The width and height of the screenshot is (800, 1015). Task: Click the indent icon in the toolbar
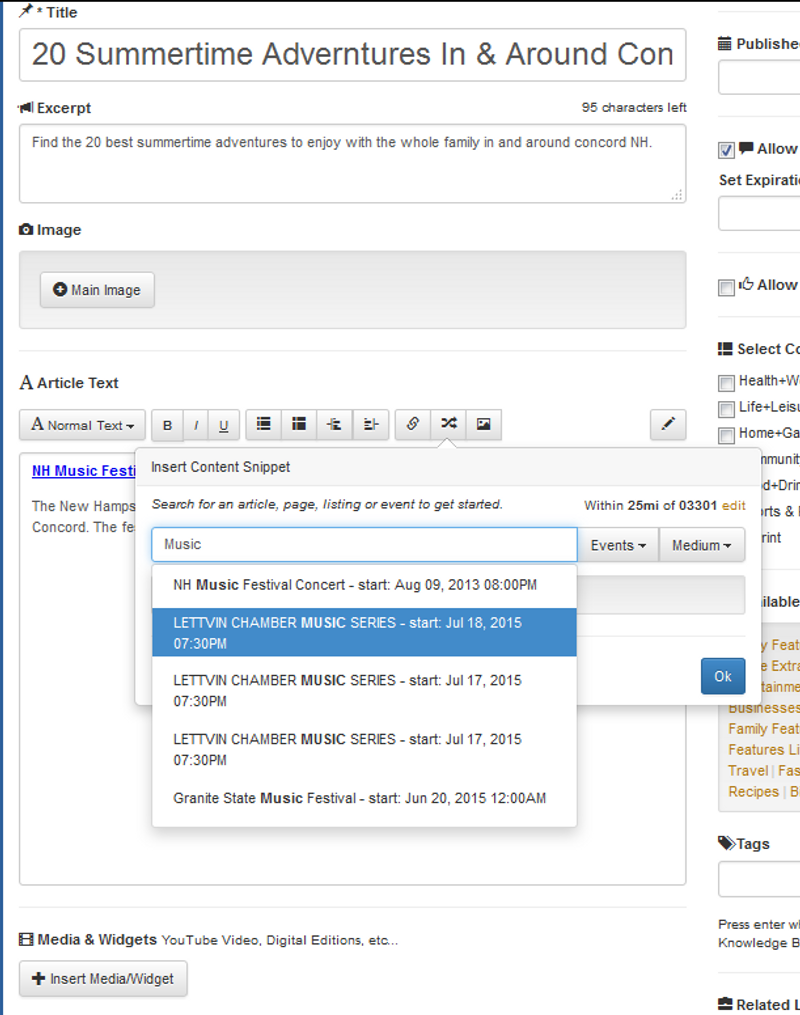[x=371, y=425]
